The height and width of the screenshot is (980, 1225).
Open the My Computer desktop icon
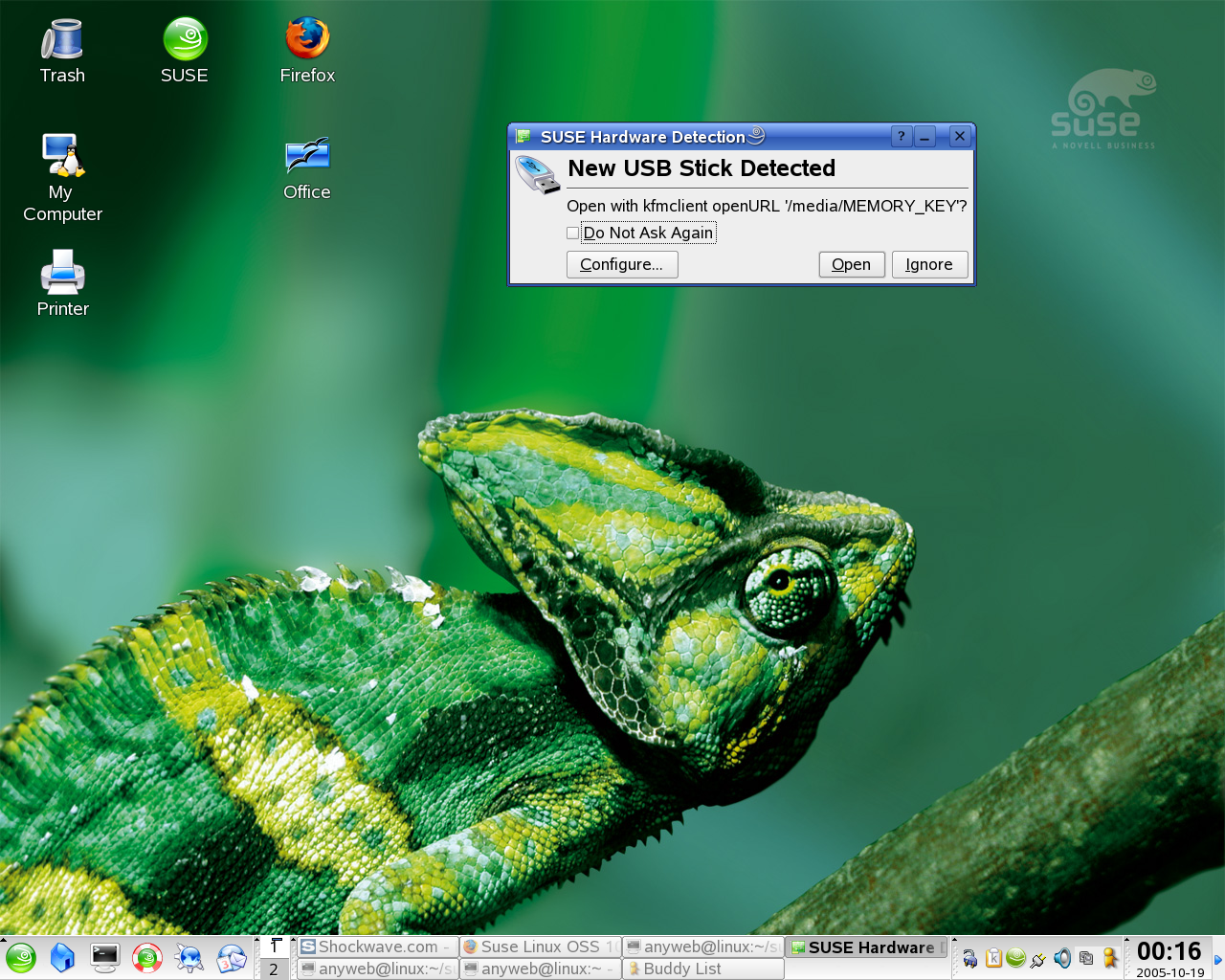tap(62, 178)
